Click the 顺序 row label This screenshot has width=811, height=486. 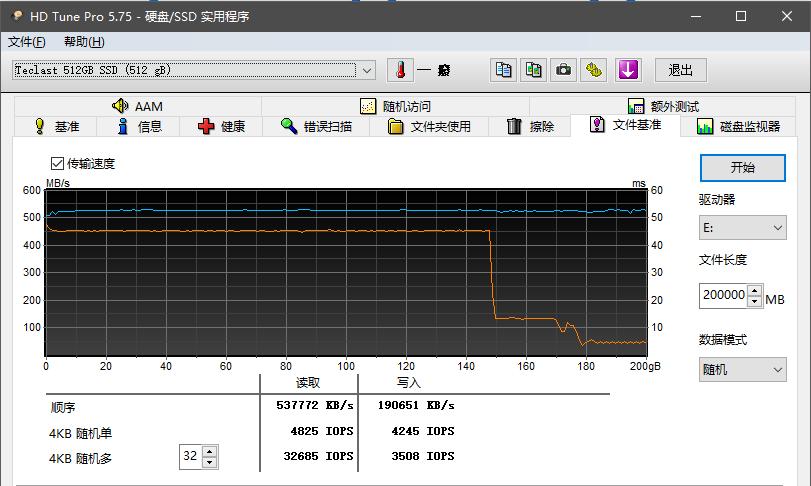click(63, 407)
